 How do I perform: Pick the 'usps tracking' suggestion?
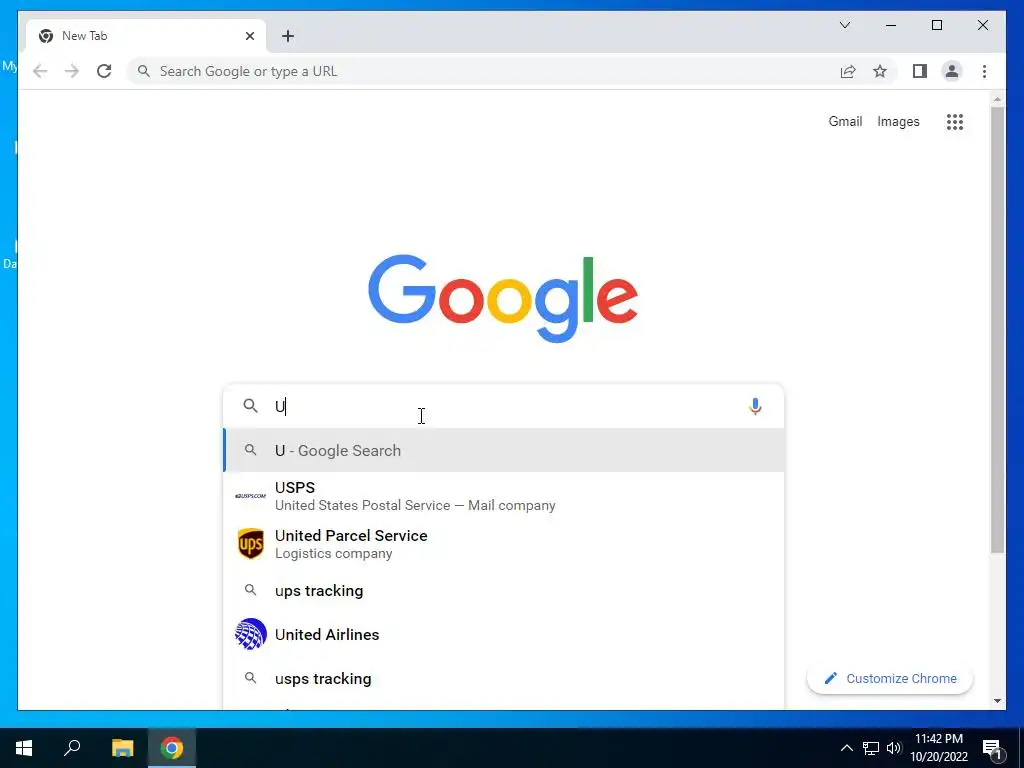click(504, 679)
